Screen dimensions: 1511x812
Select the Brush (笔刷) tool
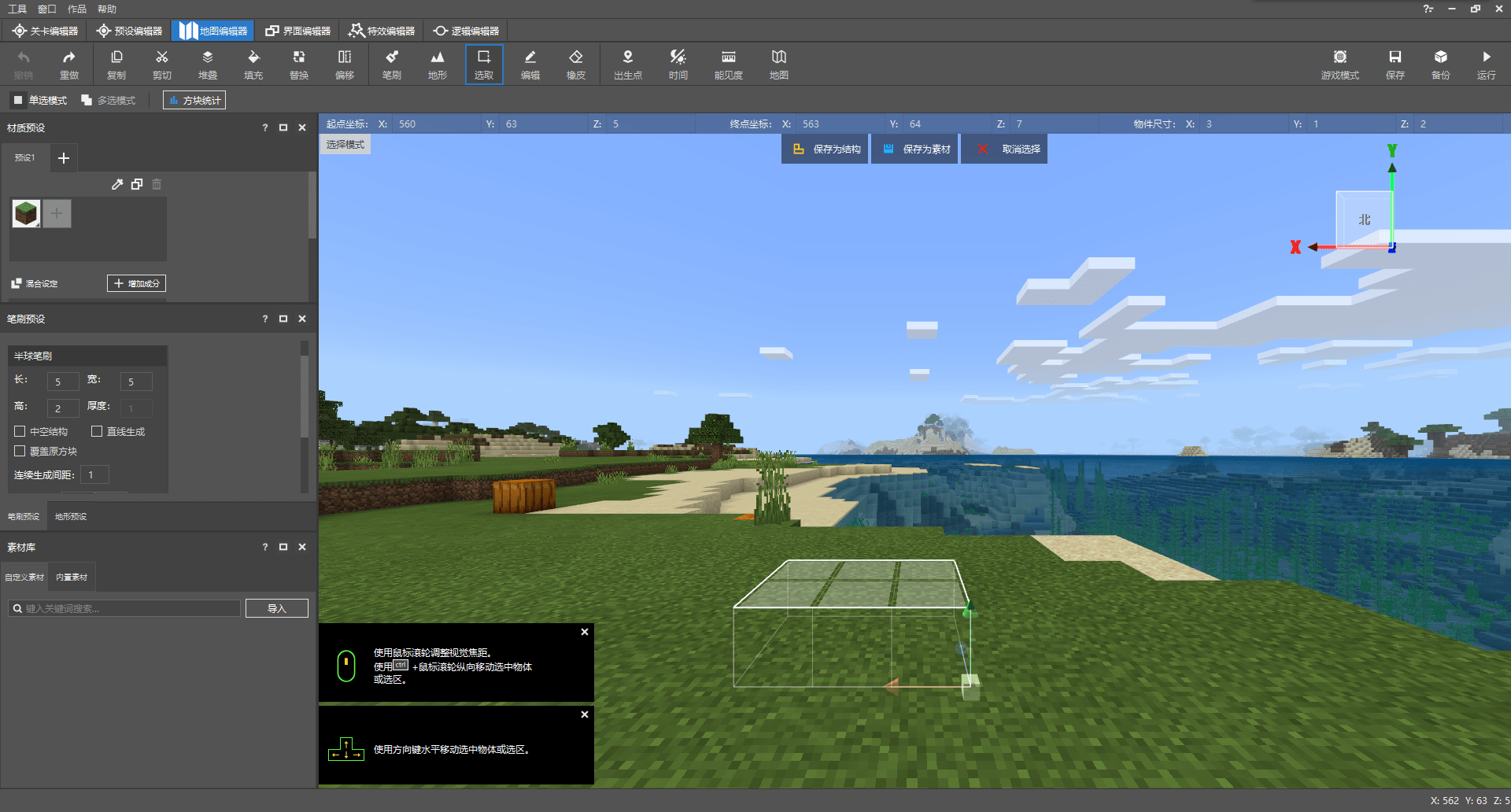tap(392, 64)
